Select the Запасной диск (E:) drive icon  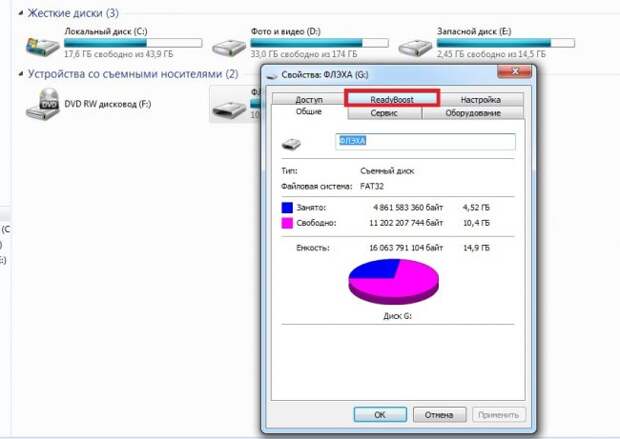[x=415, y=47]
